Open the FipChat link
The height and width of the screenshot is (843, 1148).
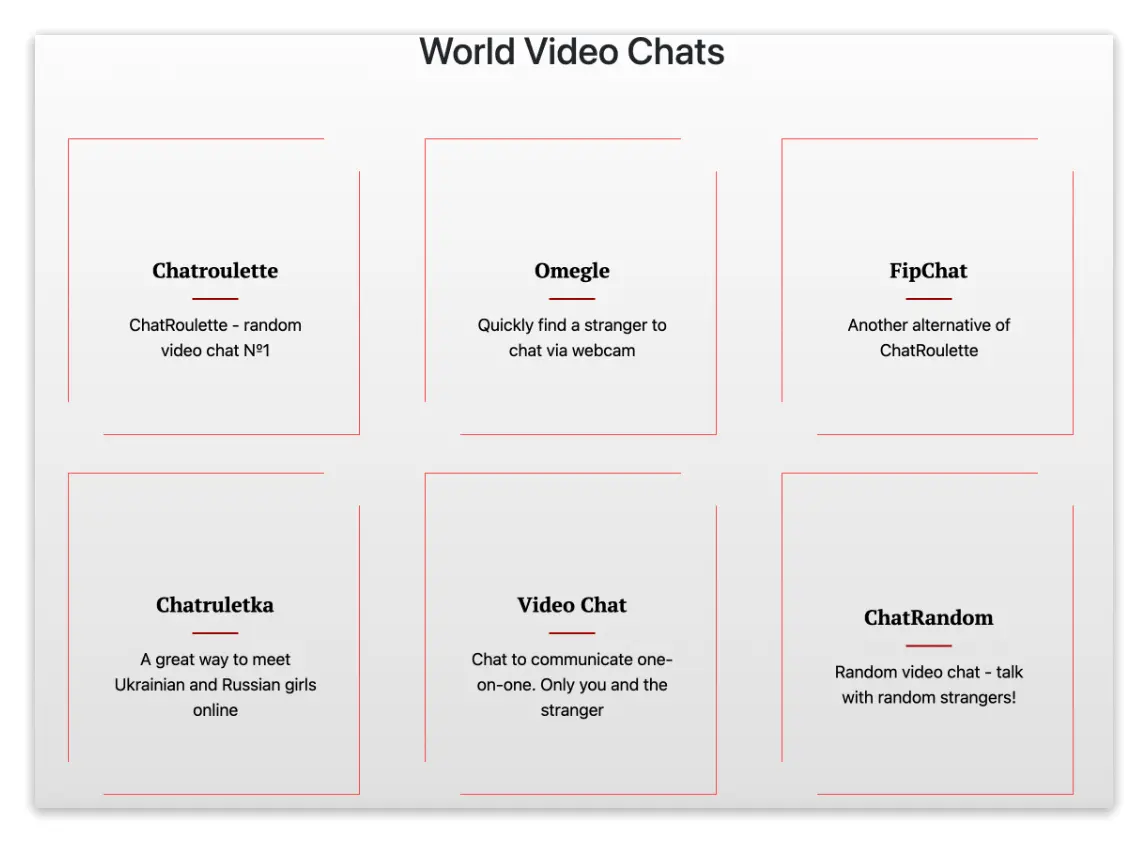point(928,270)
